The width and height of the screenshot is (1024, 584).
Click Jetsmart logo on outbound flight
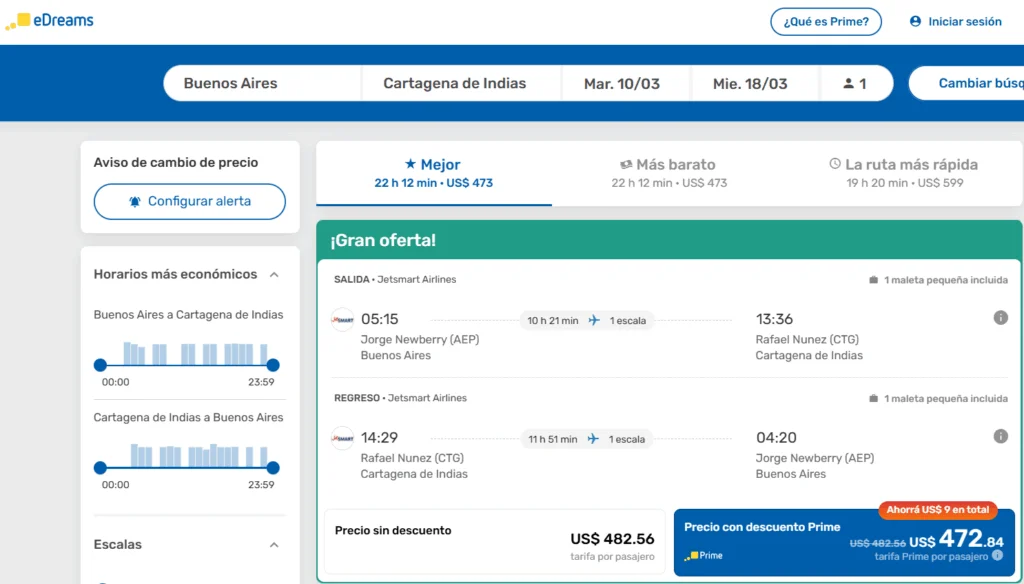coord(343,320)
